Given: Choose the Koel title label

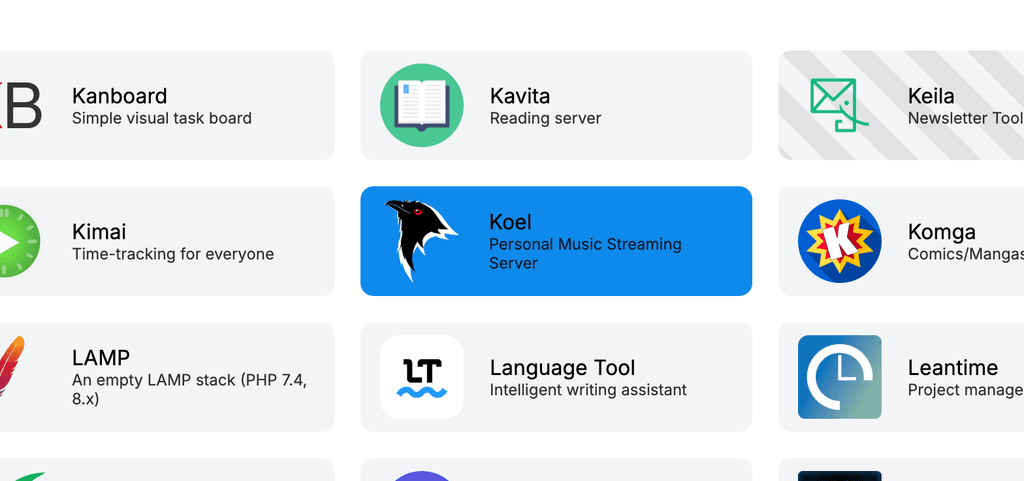Looking at the screenshot, I should pos(510,222).
